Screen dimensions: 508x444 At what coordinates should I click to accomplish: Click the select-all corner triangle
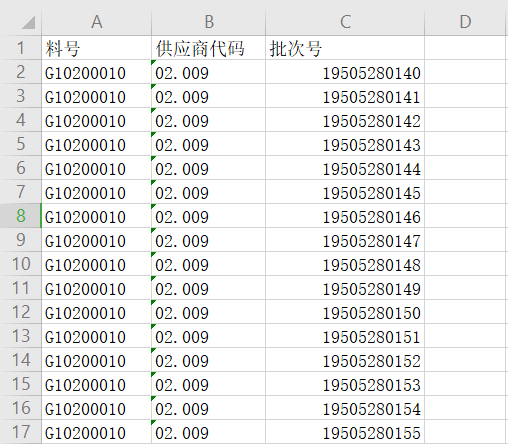click(28, 23)
